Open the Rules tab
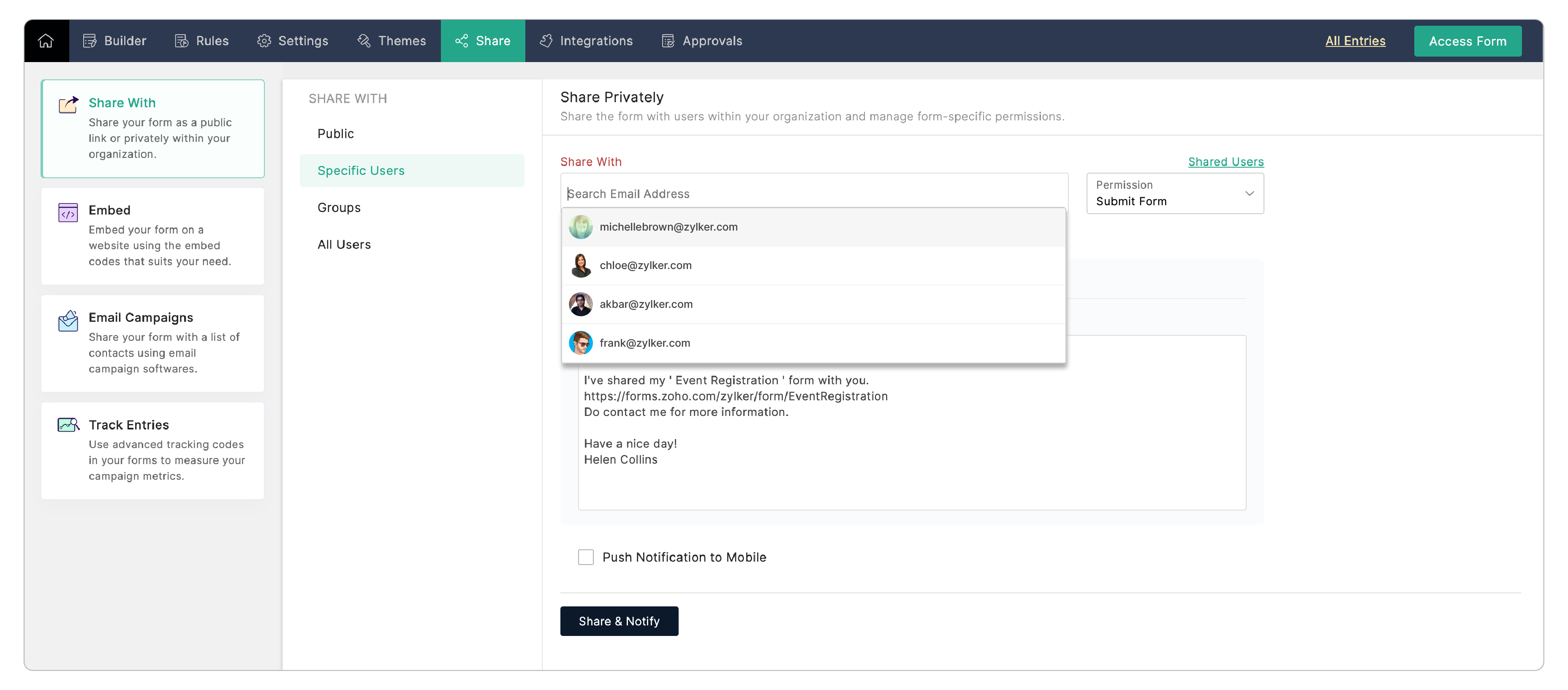Viewport: 1568px width, 690px height. [201, 41]
